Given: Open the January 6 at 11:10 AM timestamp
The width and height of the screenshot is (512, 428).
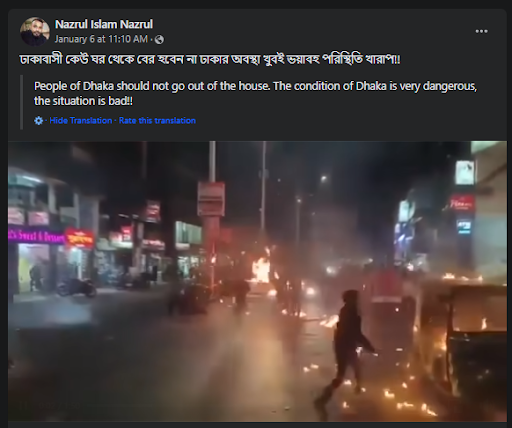Looking at the screenshot, I should (101, 39).
